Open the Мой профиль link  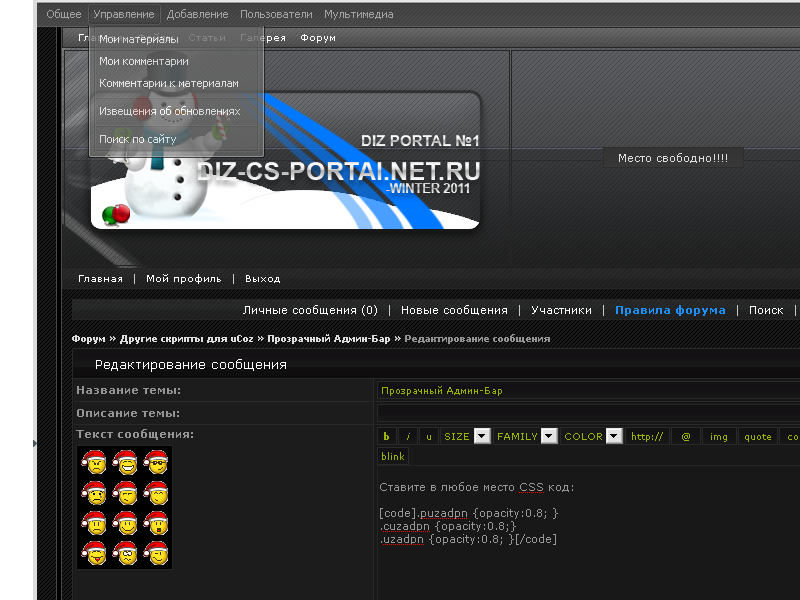pos(184,279)
